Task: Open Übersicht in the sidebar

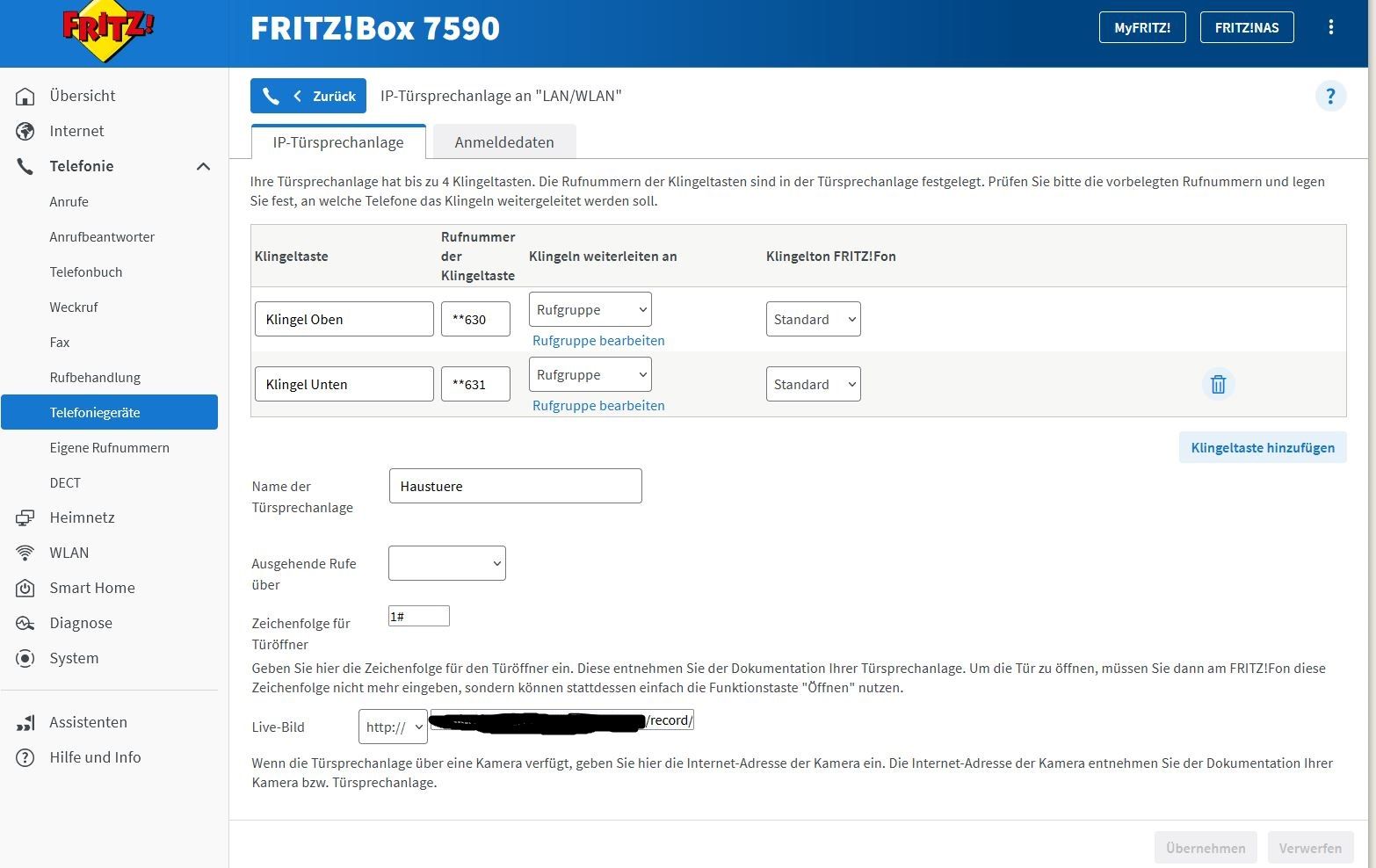Action: [x=83, y=96]
